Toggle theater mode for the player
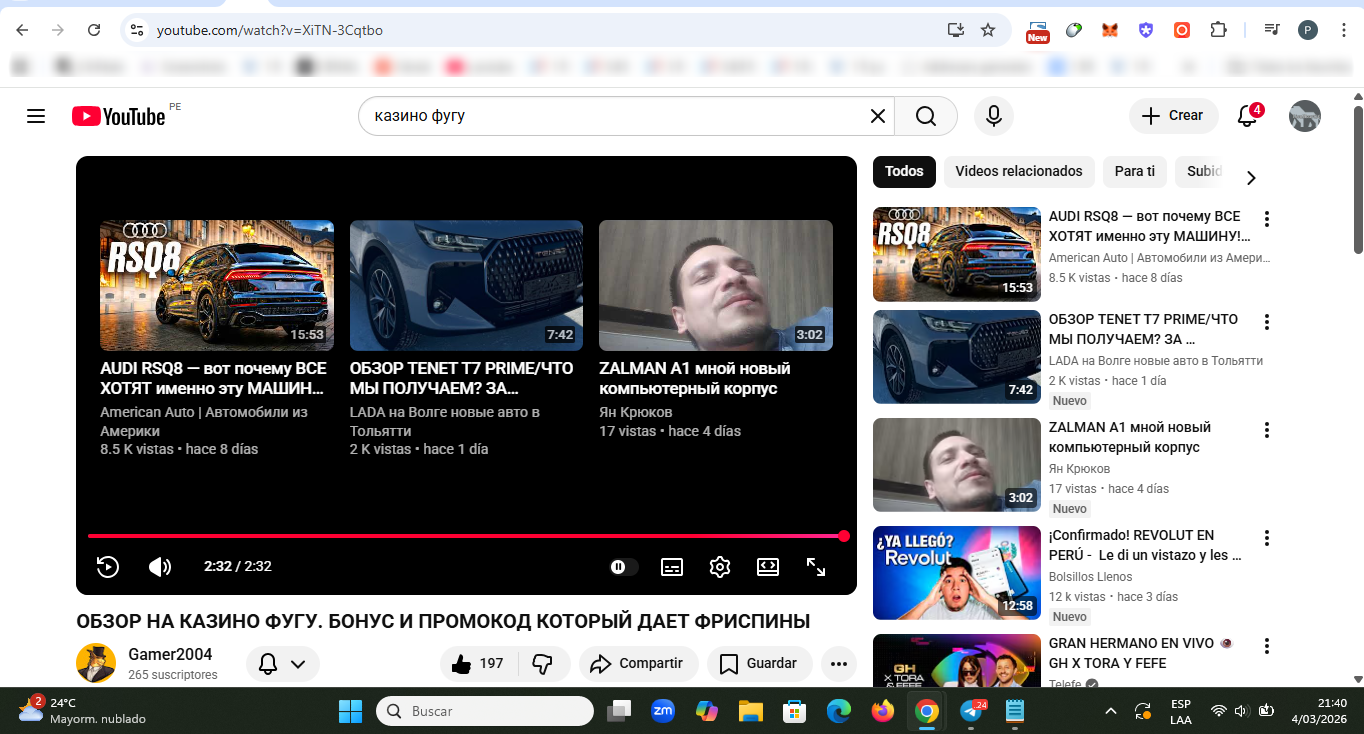This screenshot has width=1364, height=734. (768, 567)
